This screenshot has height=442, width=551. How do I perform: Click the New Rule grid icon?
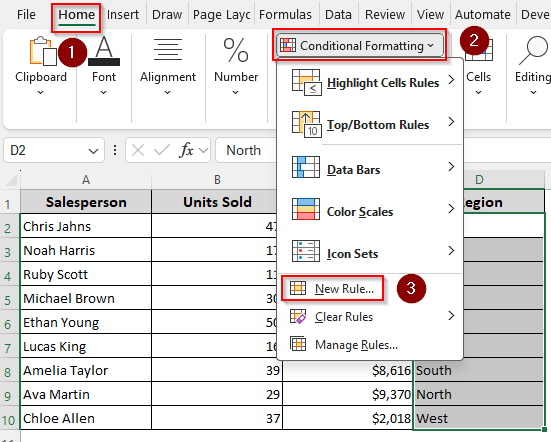(x=298, y=288)
